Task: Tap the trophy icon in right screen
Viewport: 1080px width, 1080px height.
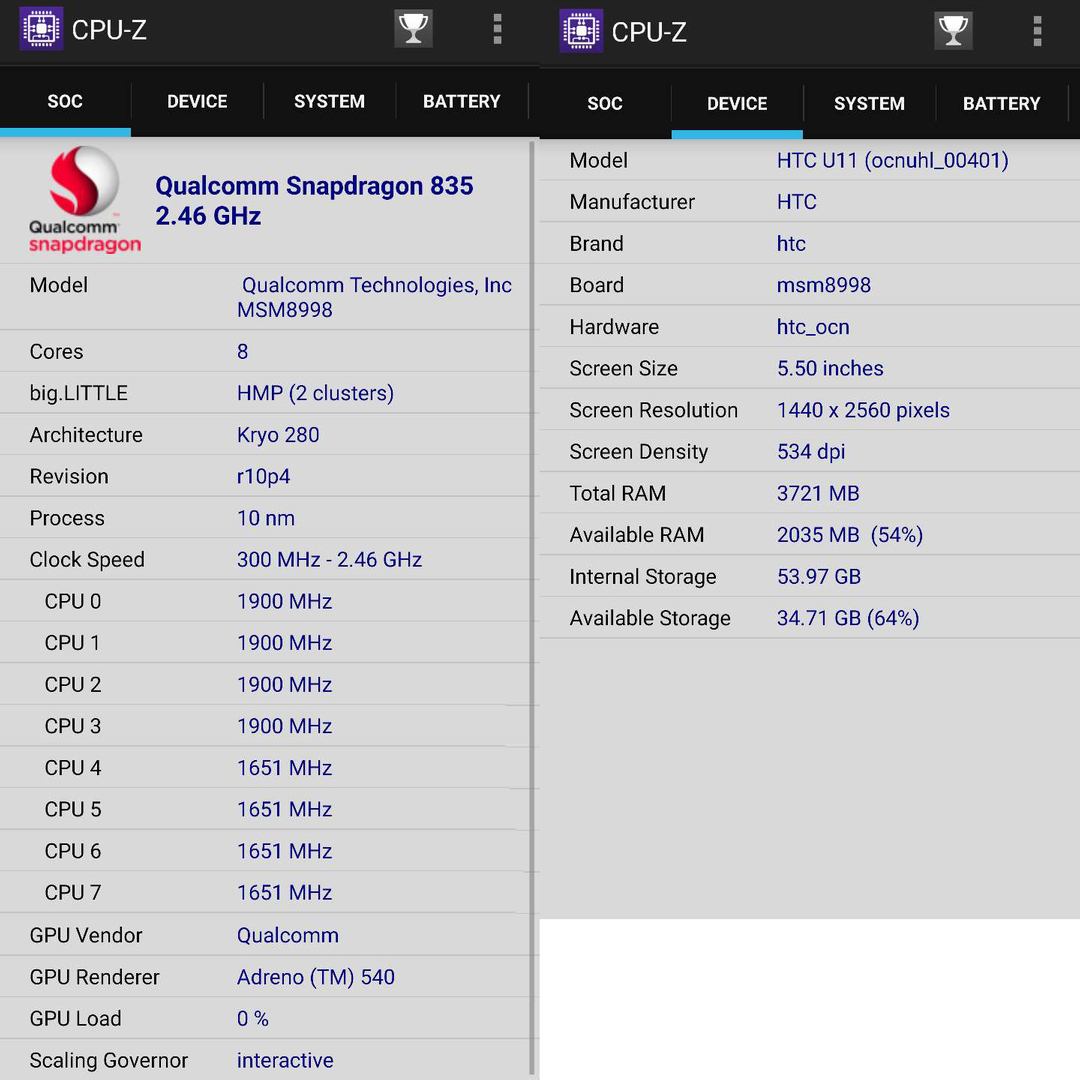Action: pyautogui.click(x=953, y=31)
